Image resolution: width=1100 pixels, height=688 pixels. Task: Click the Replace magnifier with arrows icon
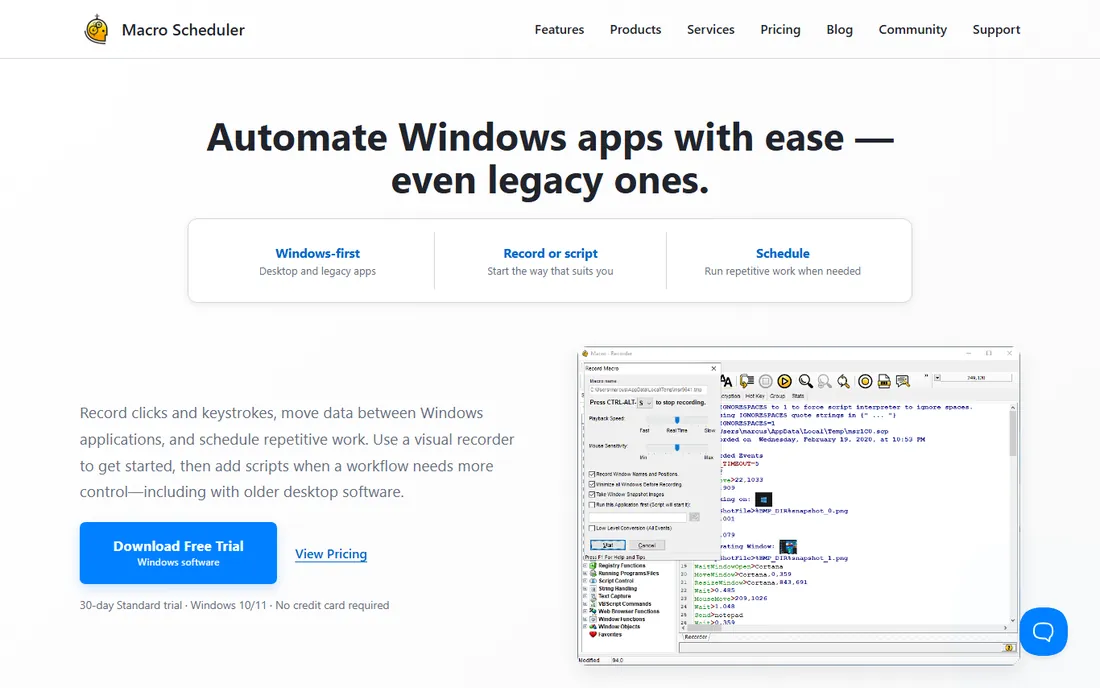click(x=843, y=382)
